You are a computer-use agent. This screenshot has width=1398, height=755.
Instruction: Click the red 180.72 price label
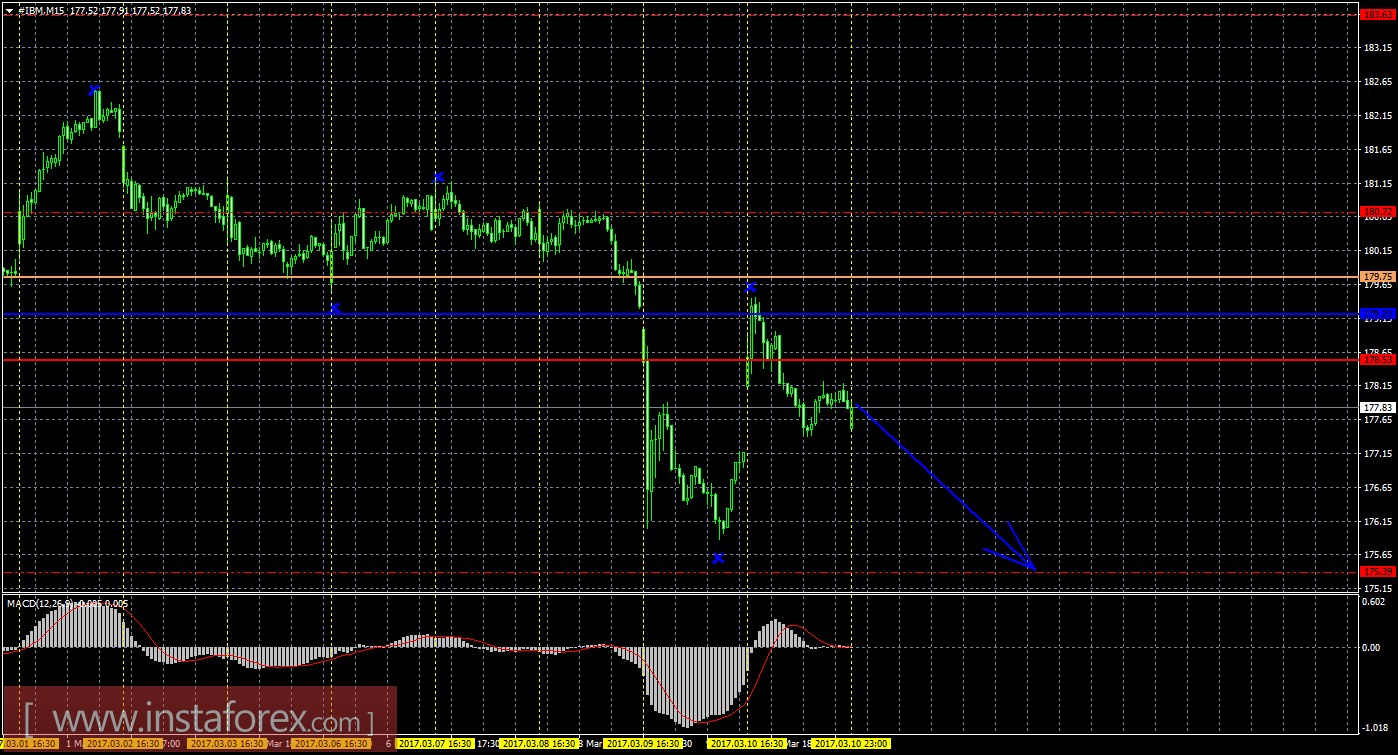1377,212
